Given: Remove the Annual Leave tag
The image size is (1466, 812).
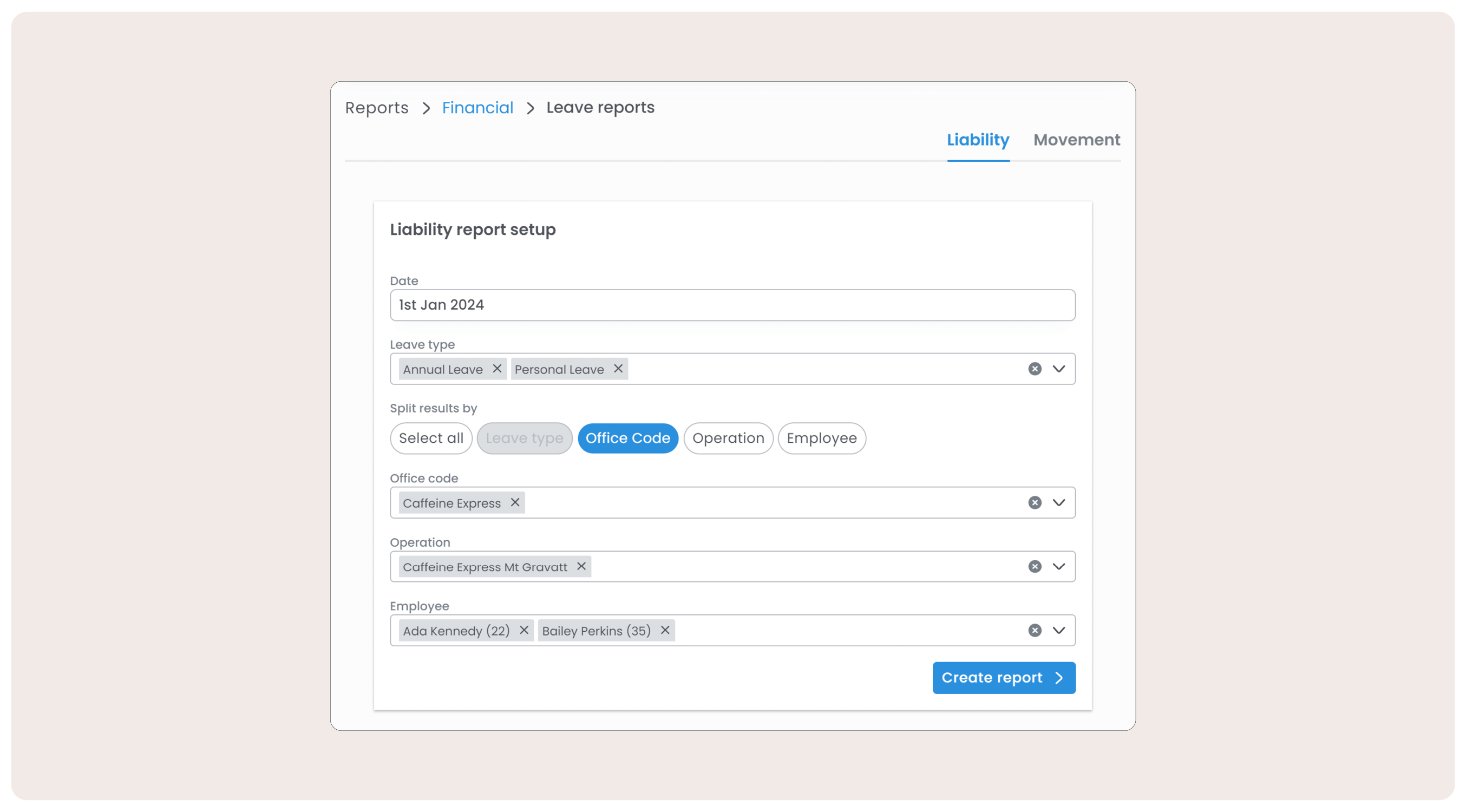Looking at the screenshot, I should (x=497, y=369).
